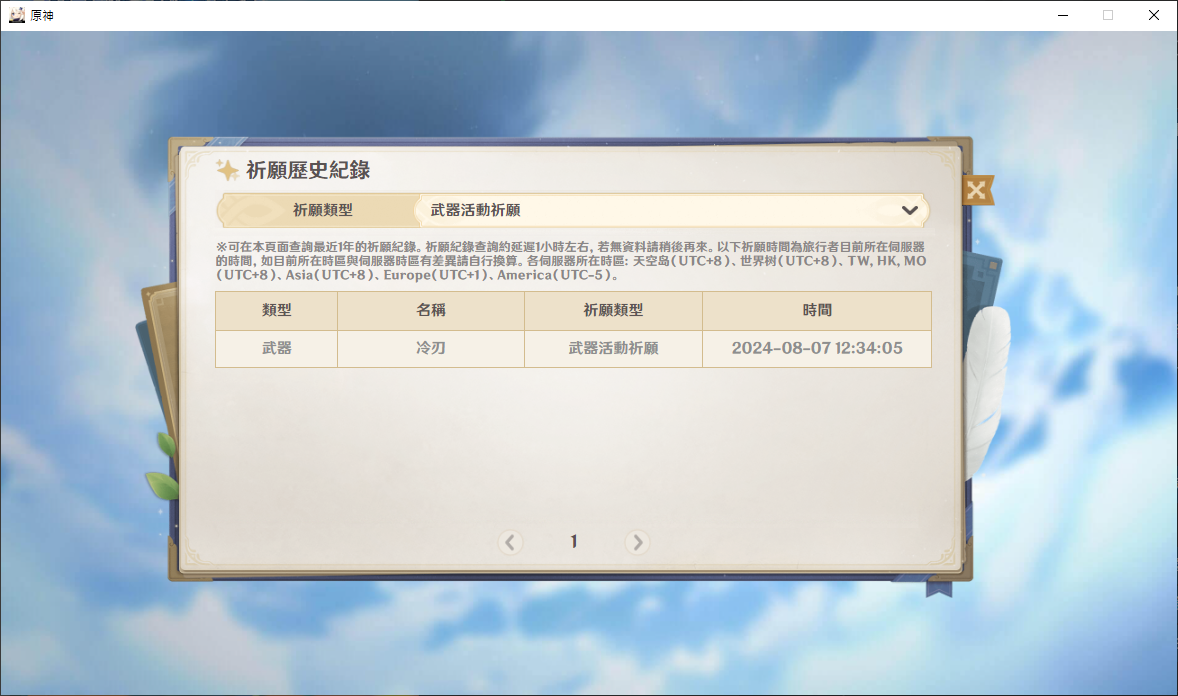Click the 祈願類型 column header in table
This screenshot has width=1178, height=696.
613,310
